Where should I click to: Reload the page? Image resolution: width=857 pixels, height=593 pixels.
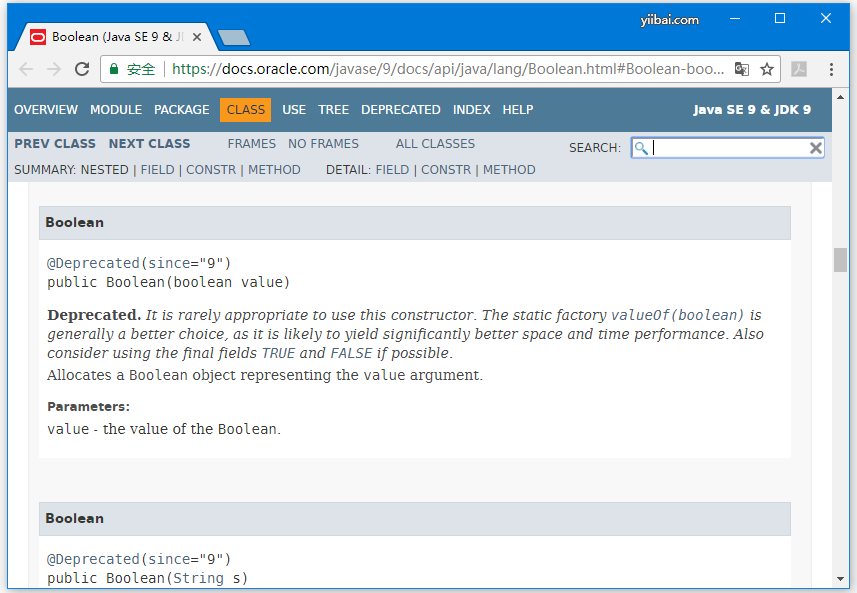83,70
